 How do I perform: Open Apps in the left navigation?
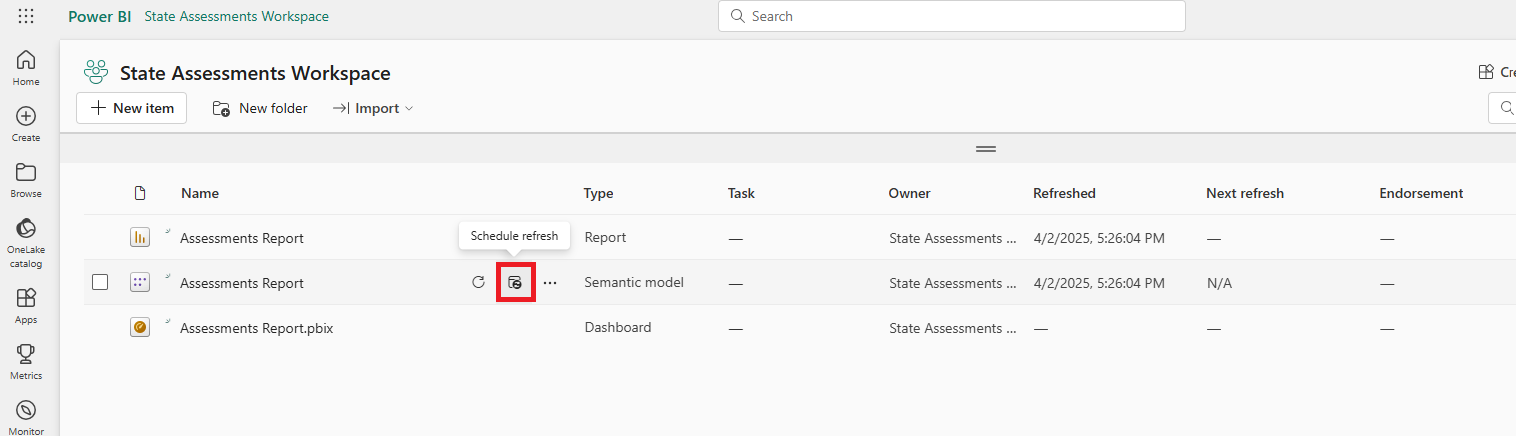[x=26, y=304]
